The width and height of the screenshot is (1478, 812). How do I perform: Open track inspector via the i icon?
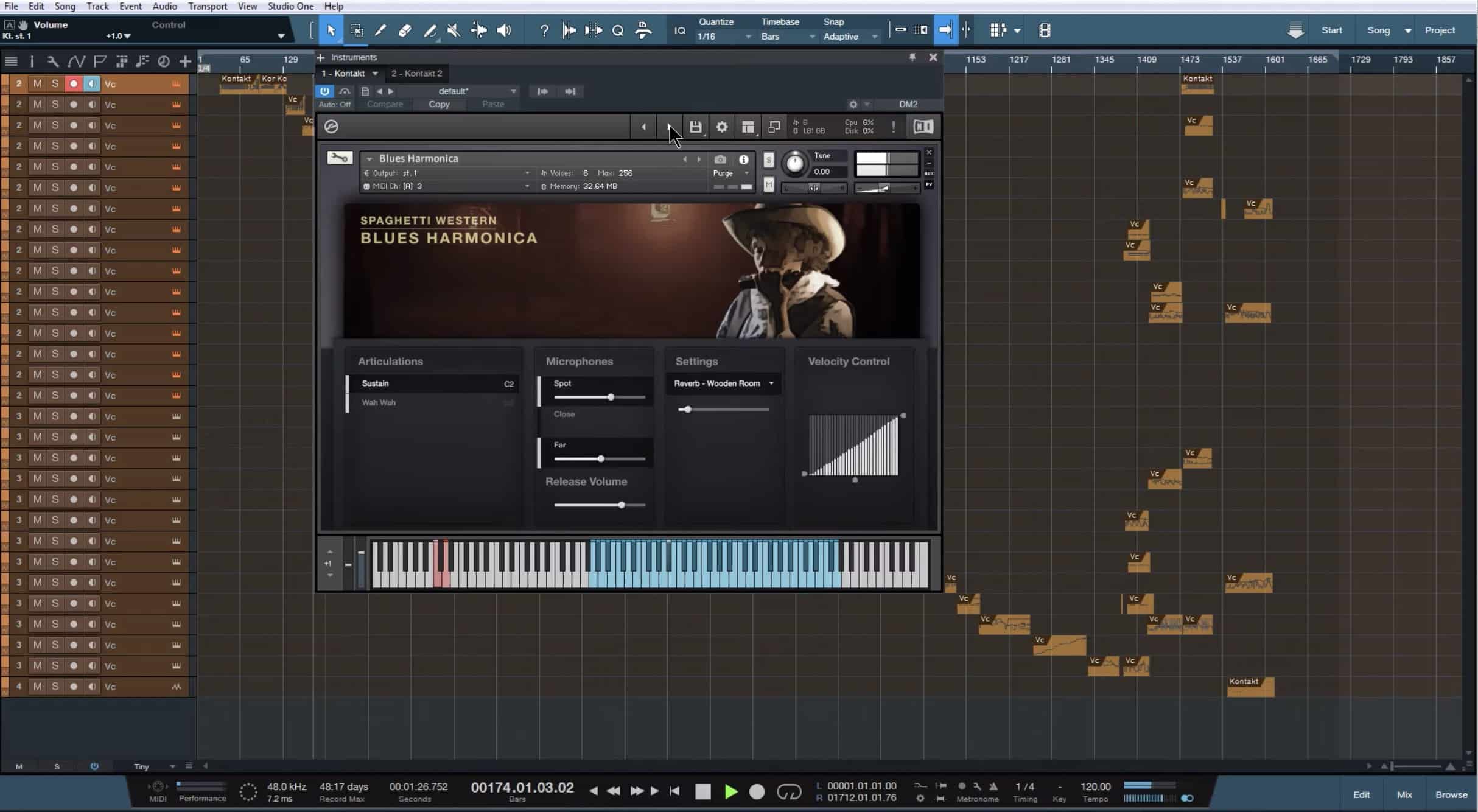tap(32, 61)
